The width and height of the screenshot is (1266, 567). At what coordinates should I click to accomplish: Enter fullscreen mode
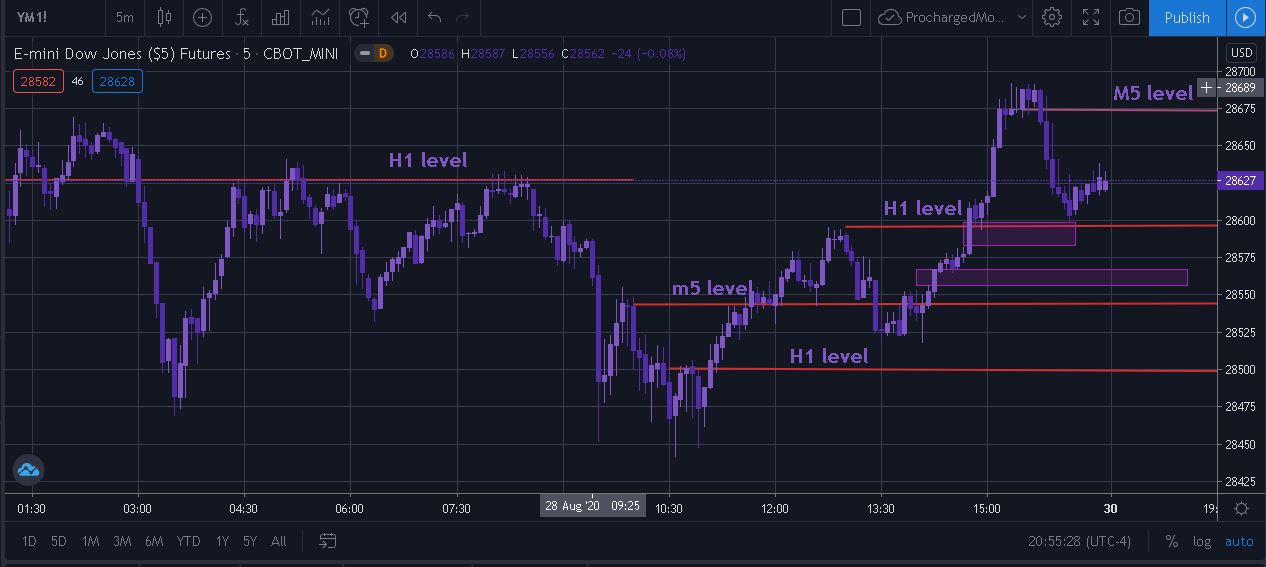1091,17
